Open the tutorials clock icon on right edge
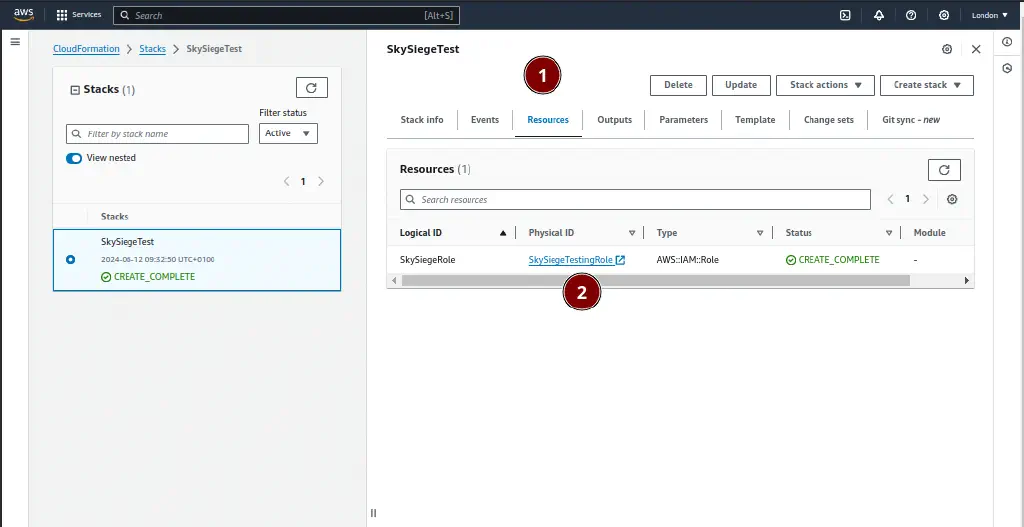 coord(1007,68)
